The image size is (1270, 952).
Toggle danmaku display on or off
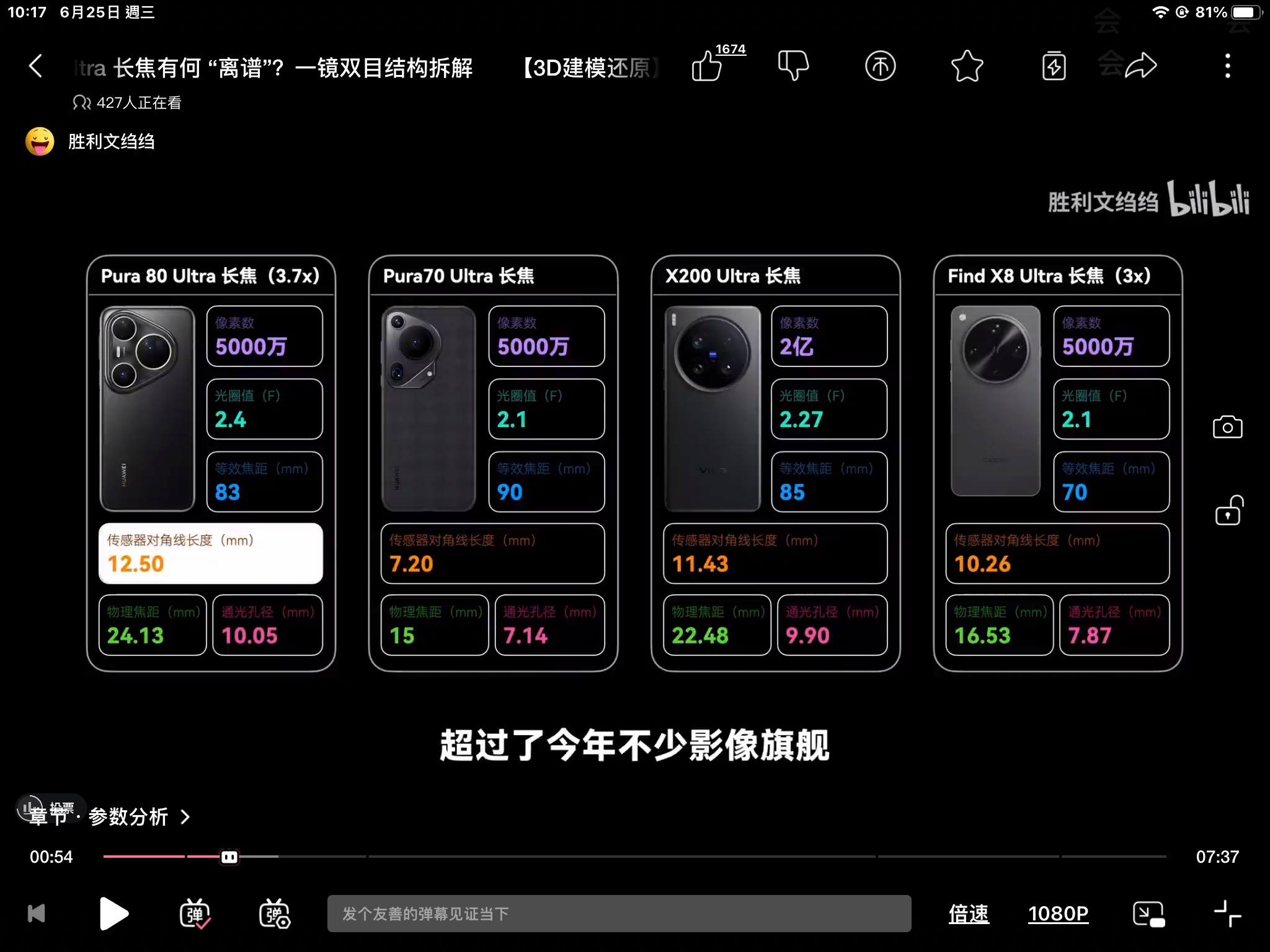195,914
